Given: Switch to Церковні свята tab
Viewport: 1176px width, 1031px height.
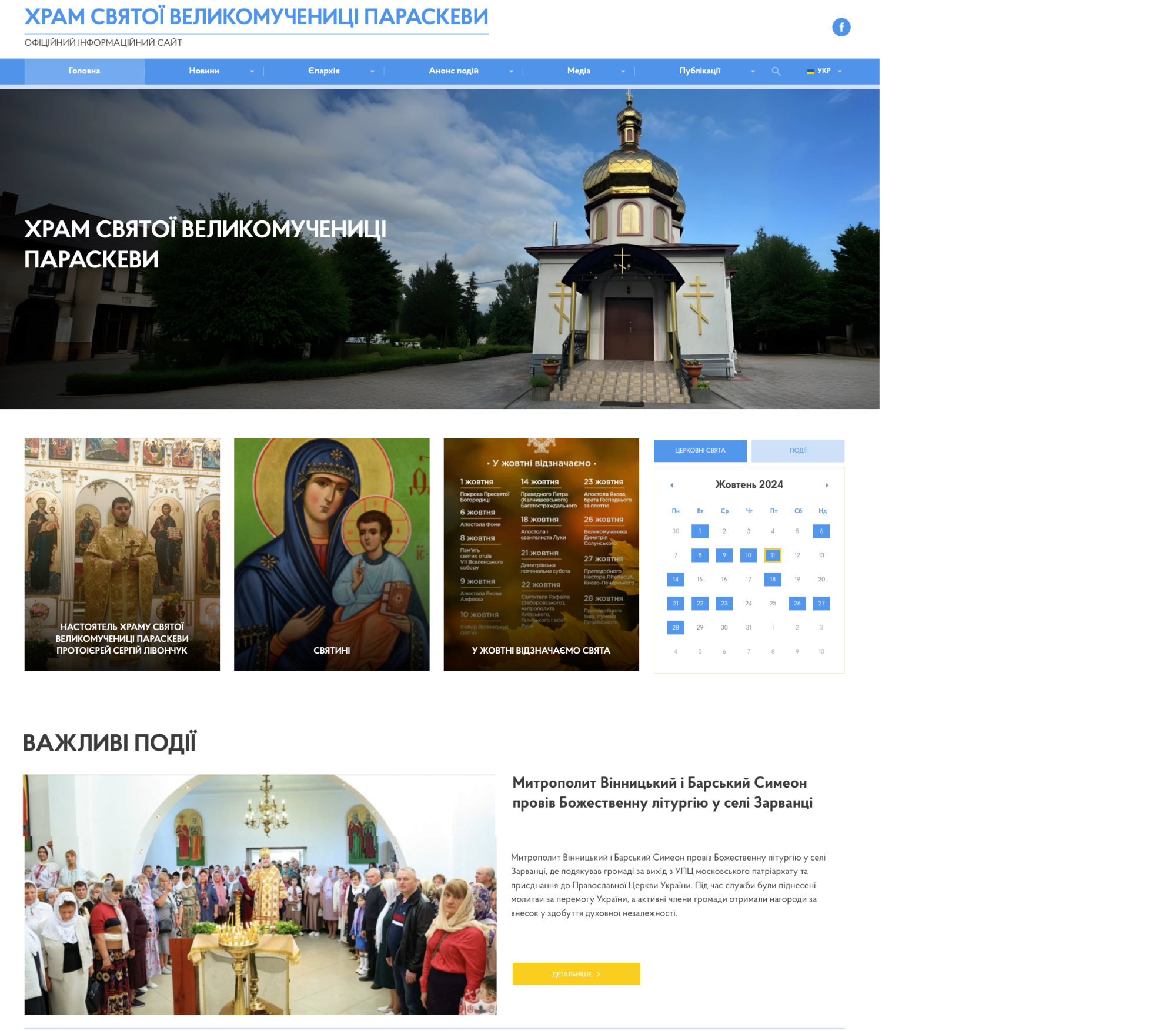Looking at the screenshot, I should point(700,450).
